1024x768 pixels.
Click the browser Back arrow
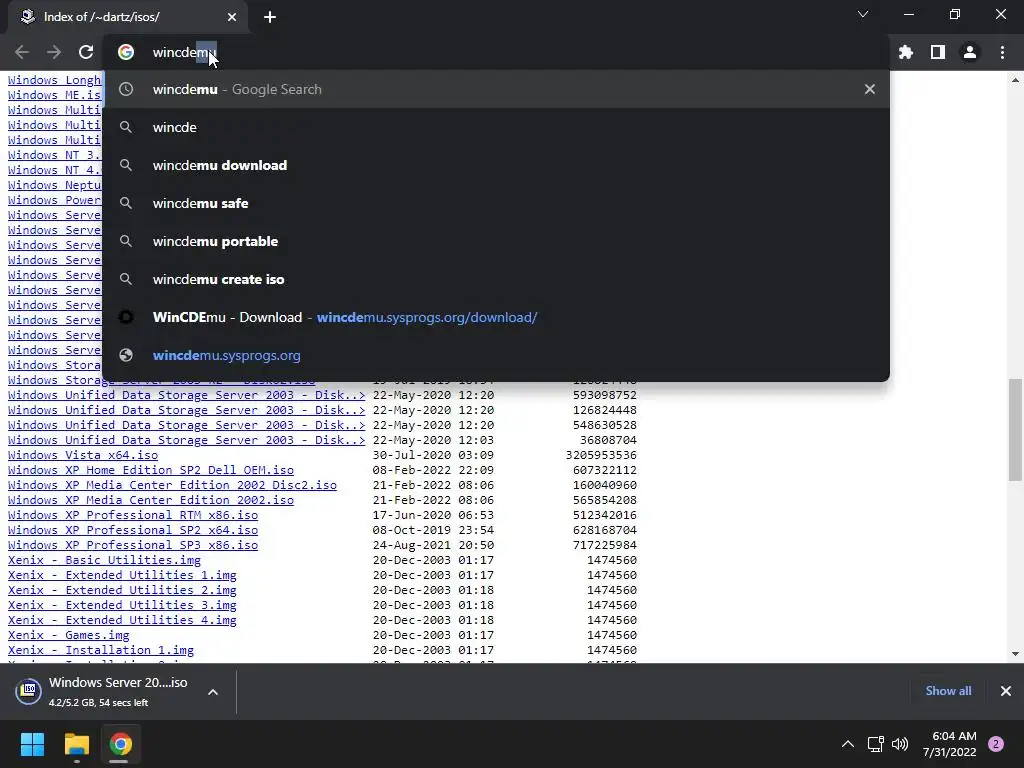[22, 52]
